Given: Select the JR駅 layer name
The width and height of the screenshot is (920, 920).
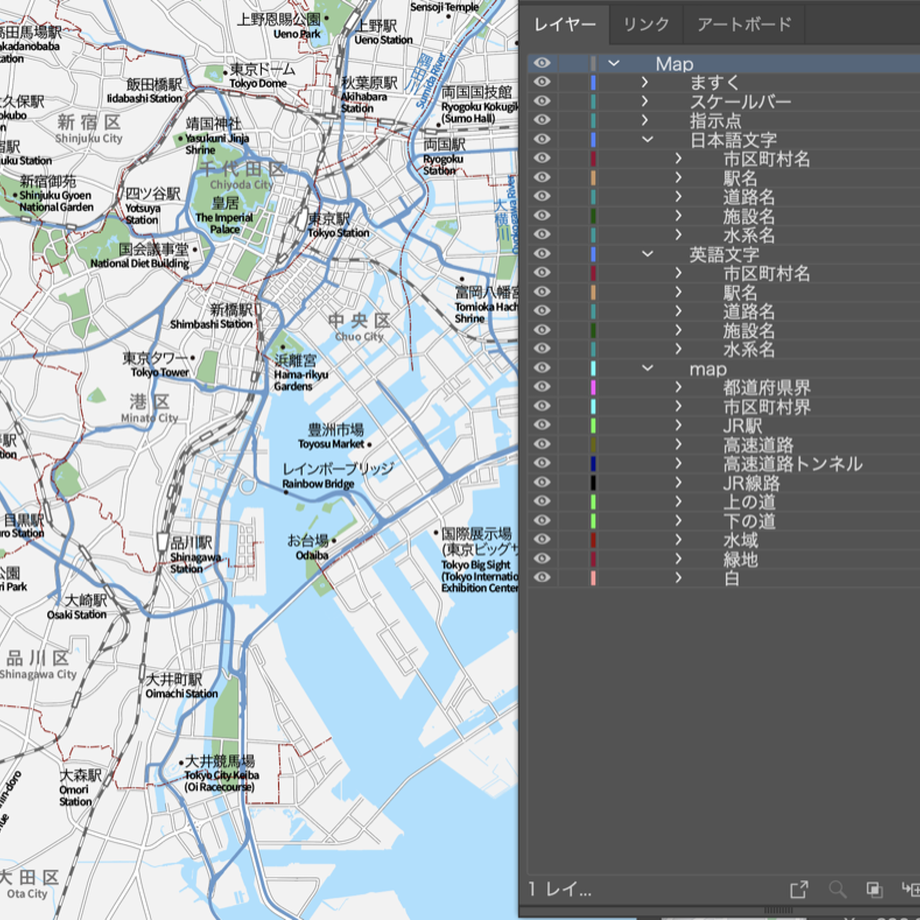Looking at the screenshot, I should (742, 425).
